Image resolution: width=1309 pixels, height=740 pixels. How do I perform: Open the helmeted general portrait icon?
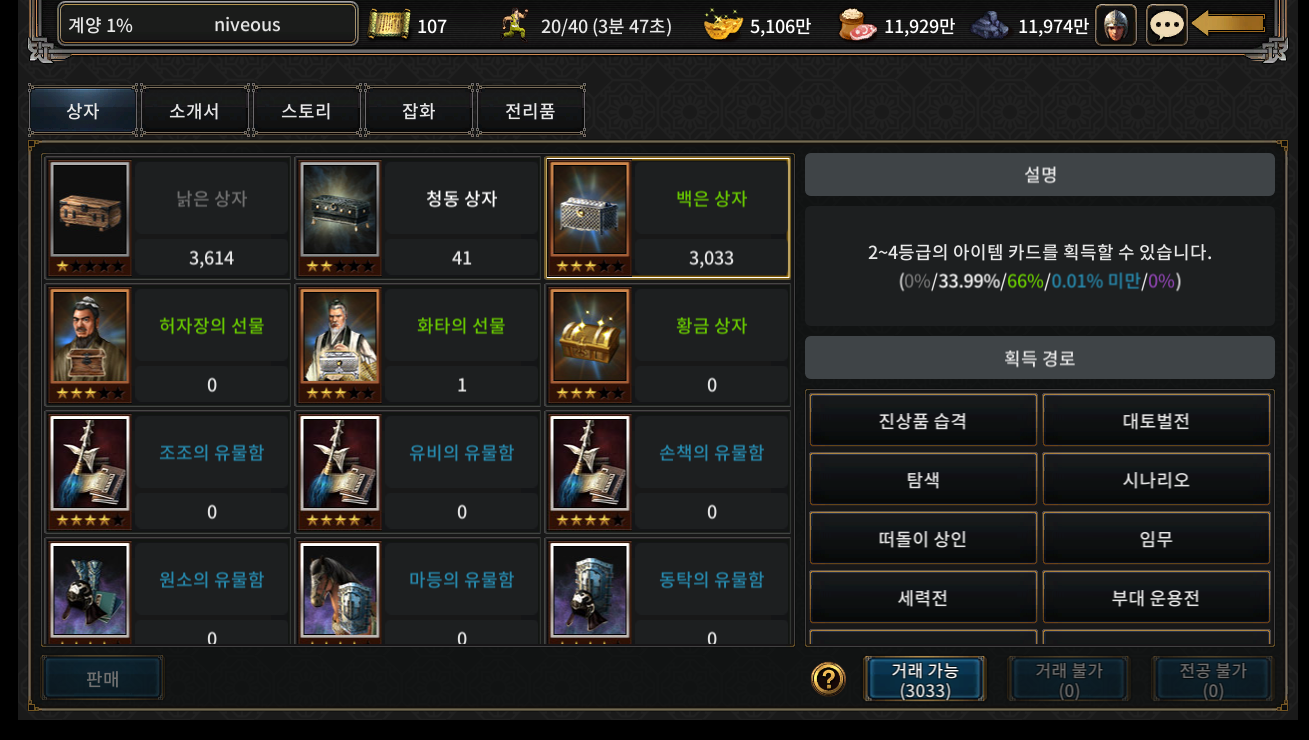pyautogui.click(x=1116, y=25)
